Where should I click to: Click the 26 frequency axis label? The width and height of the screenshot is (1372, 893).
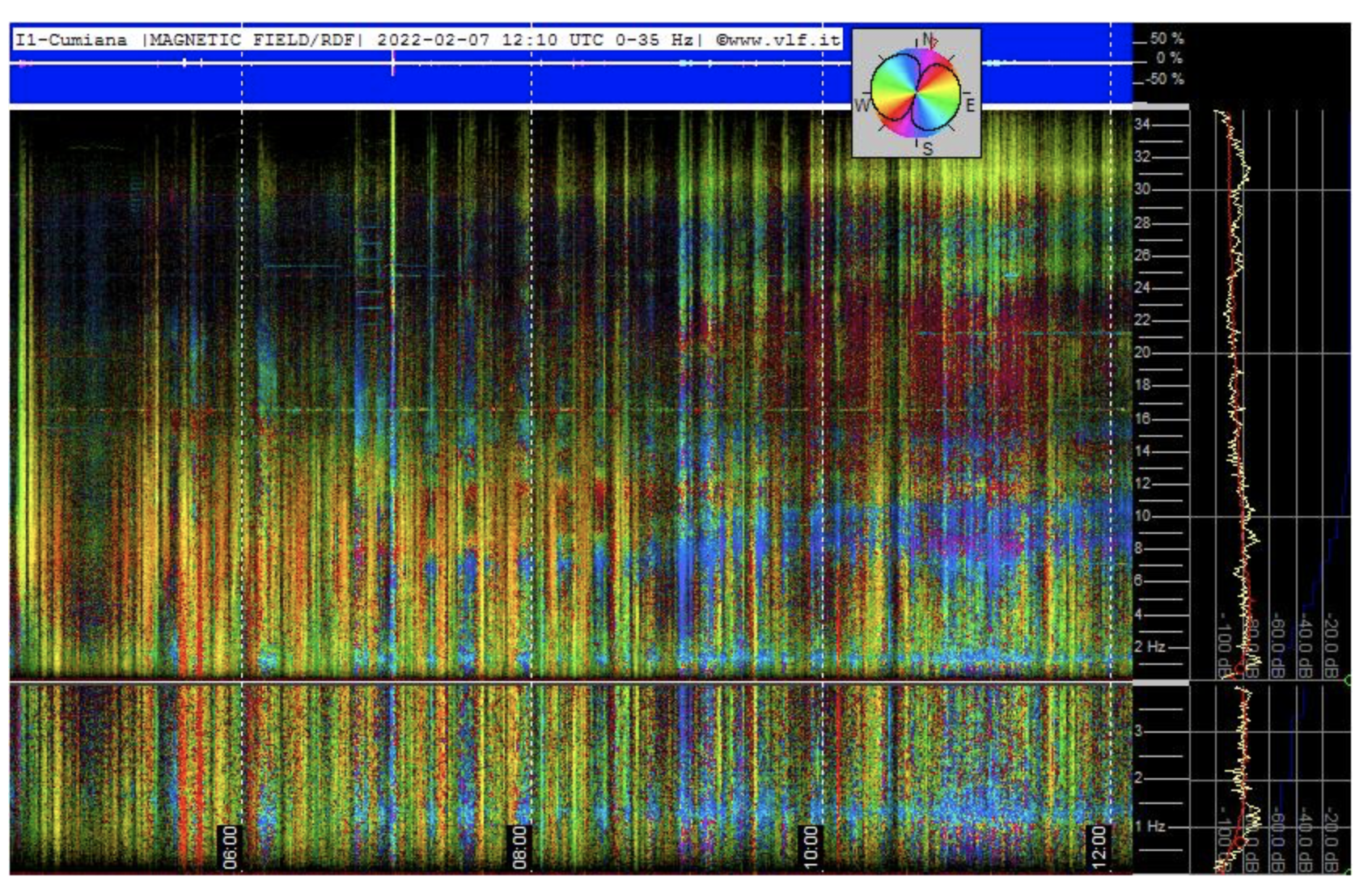coord(1142,255)
